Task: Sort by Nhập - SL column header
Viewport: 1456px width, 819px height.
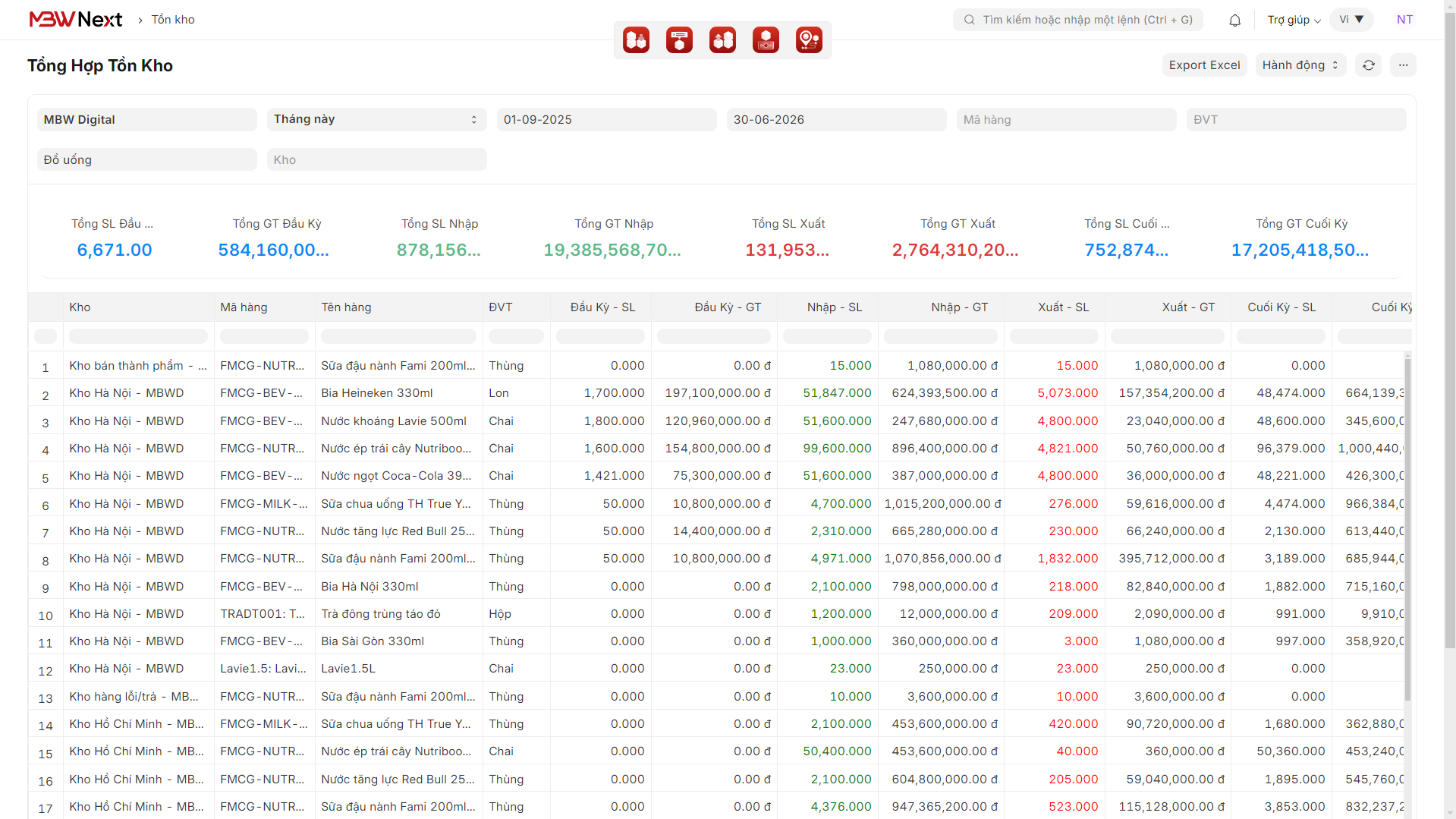Action: [827, 307]
